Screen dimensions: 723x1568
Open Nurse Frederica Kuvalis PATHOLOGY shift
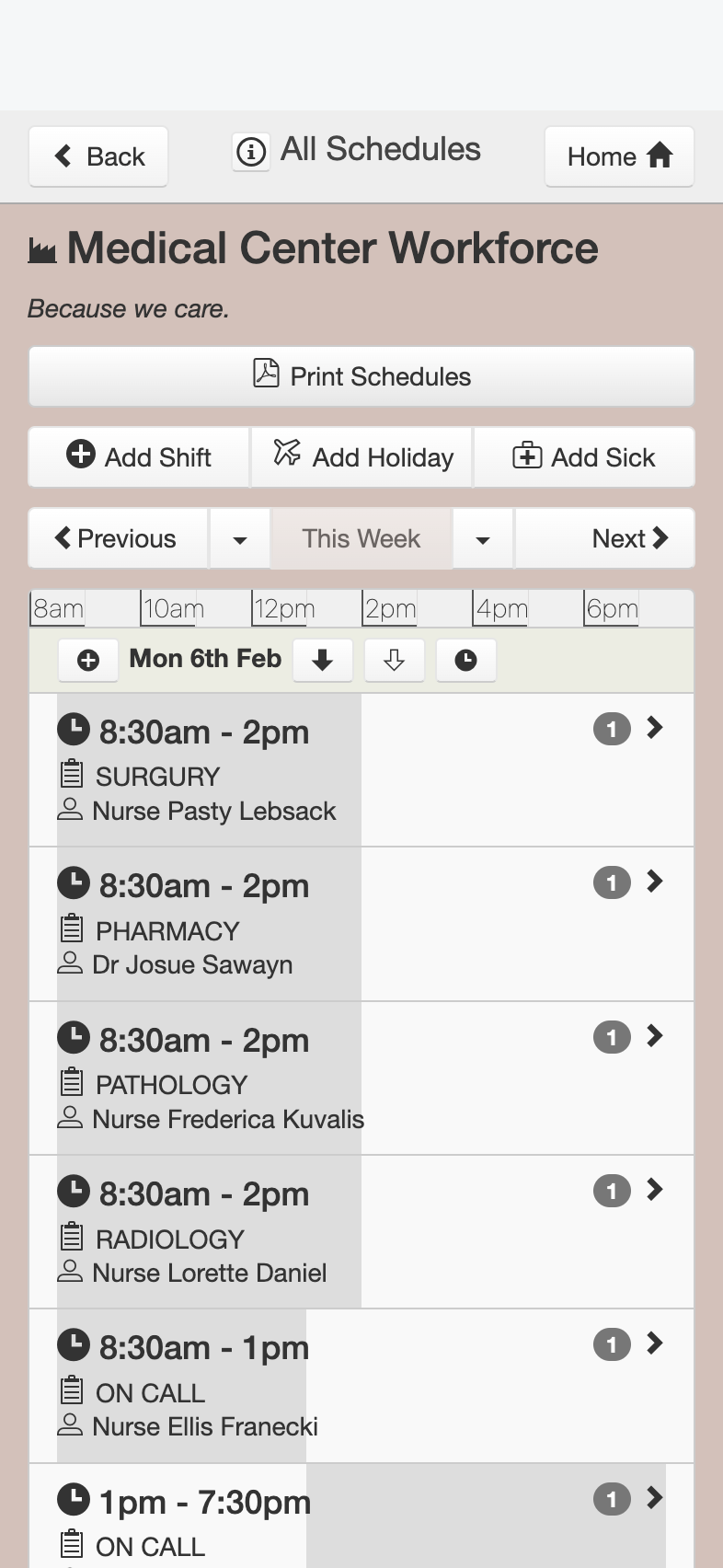[x=361, y=1078]
